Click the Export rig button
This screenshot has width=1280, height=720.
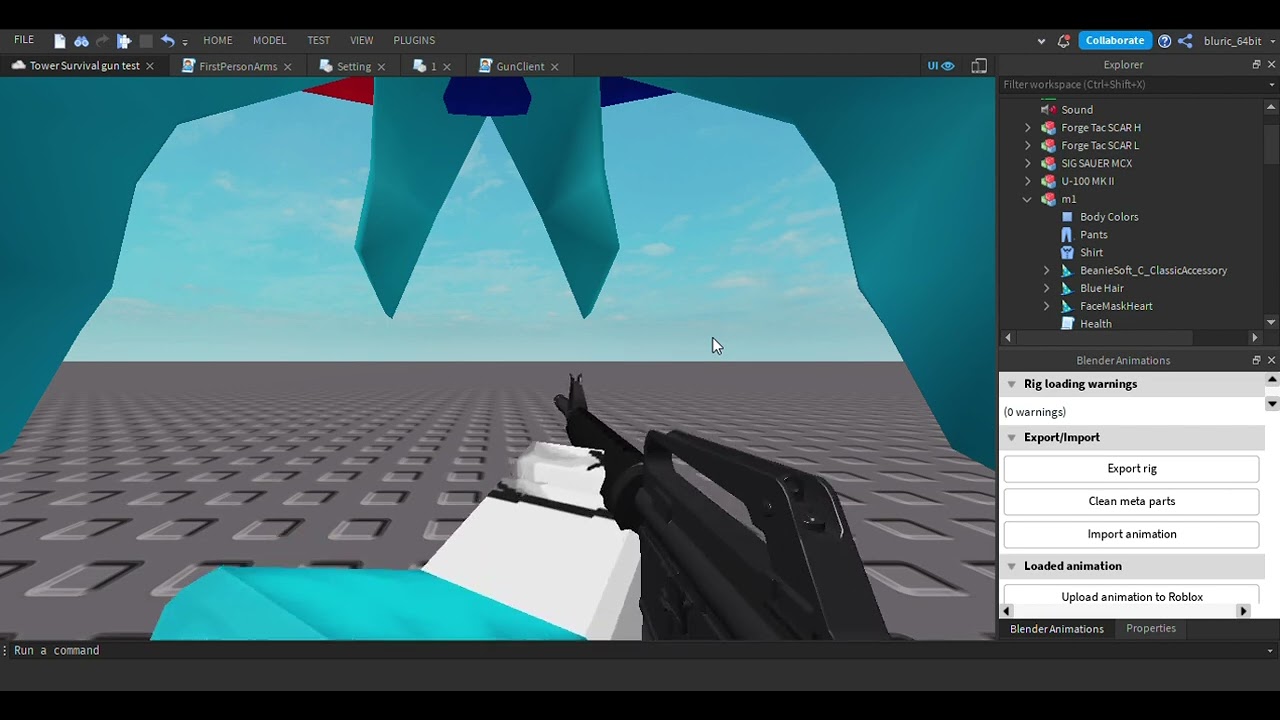[x=1131, y=468]
